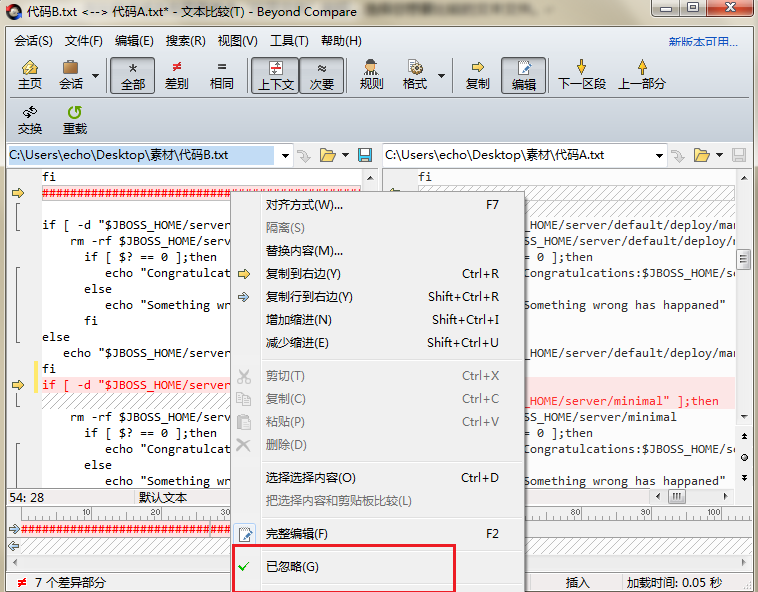758x592 pixels.
Task: Open the 会话 sessions briefcase icon
Action: coord(71,75)
